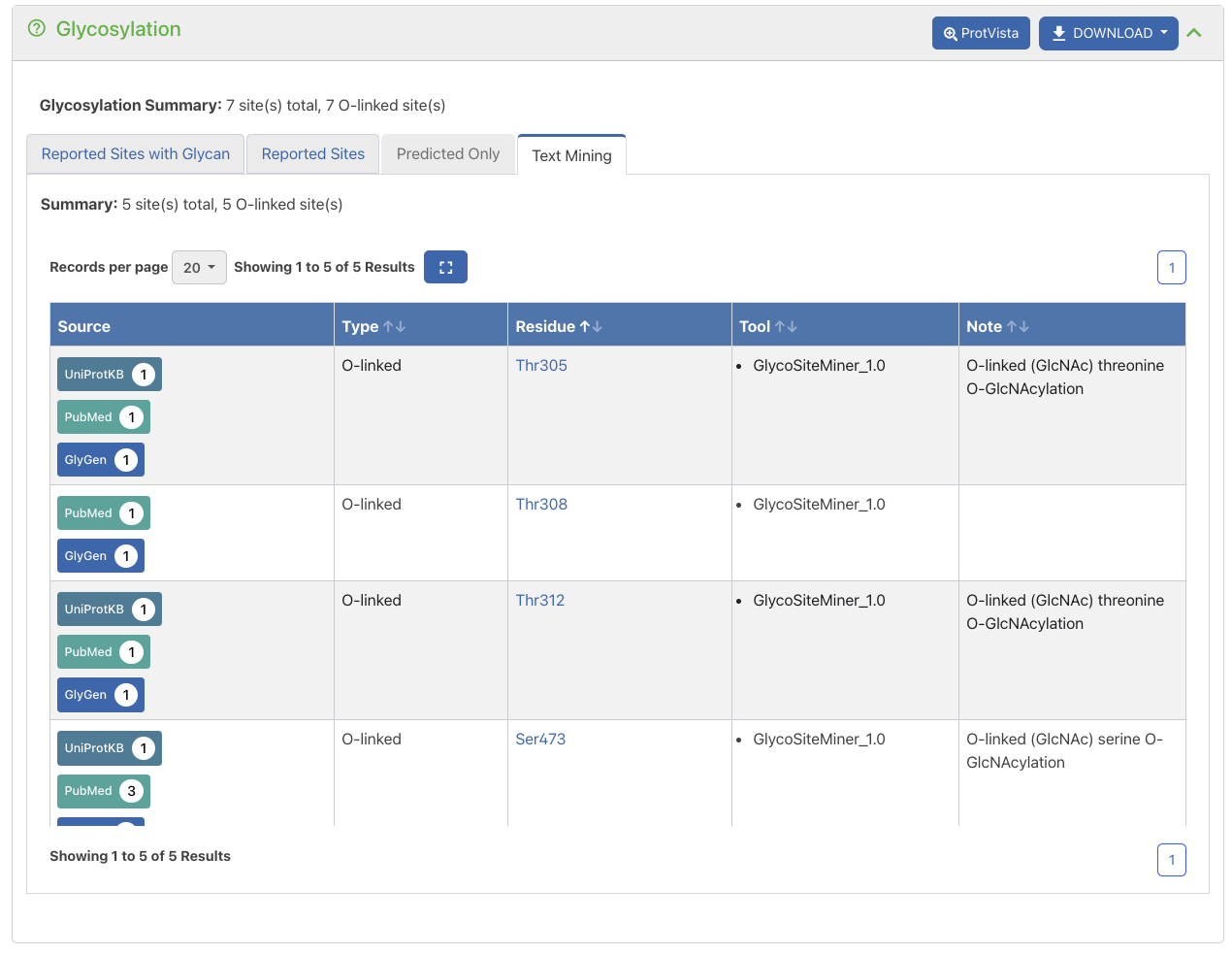Open the ProtVista viewer
Screen dimensions: 1232x956
click(981, 33)
